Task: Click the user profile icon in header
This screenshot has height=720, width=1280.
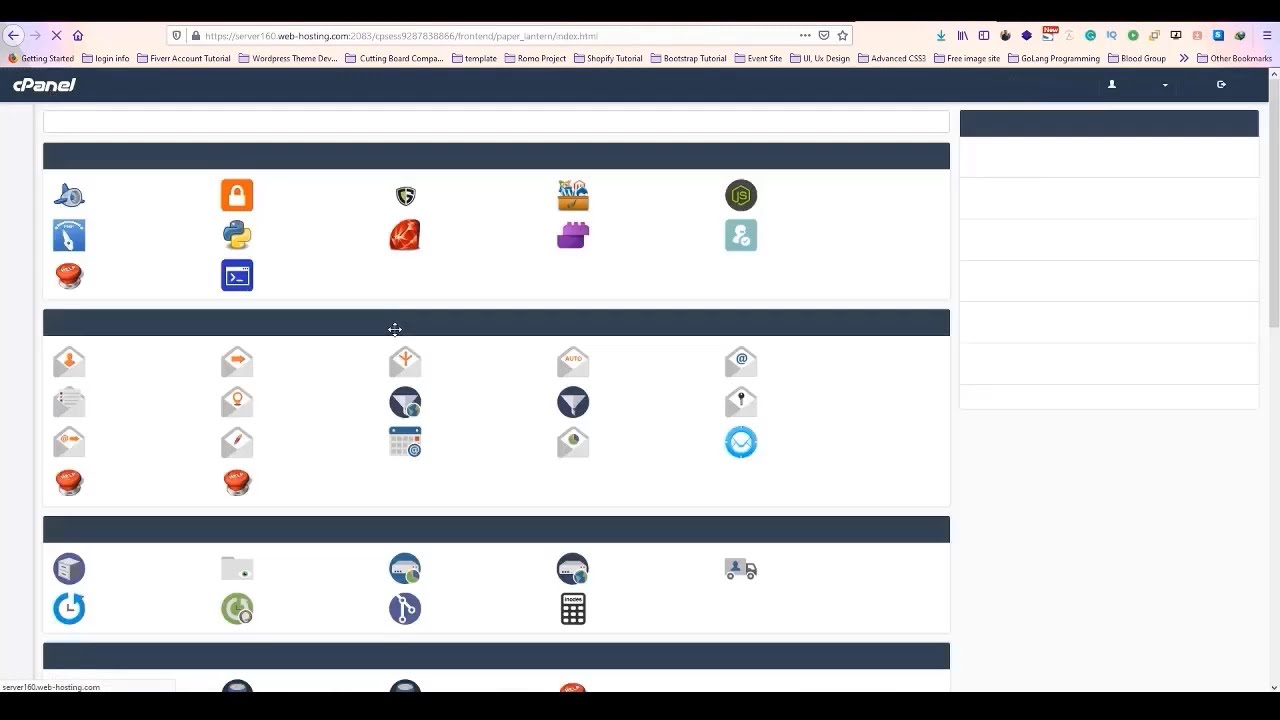Action: 1111,85
